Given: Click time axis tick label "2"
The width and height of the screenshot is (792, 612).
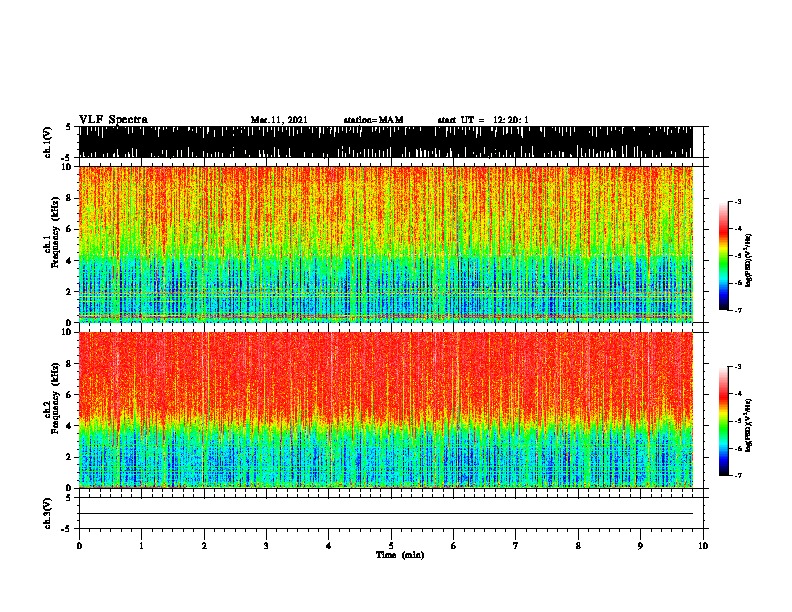Looking at the screenshot, I should (204, 546).
